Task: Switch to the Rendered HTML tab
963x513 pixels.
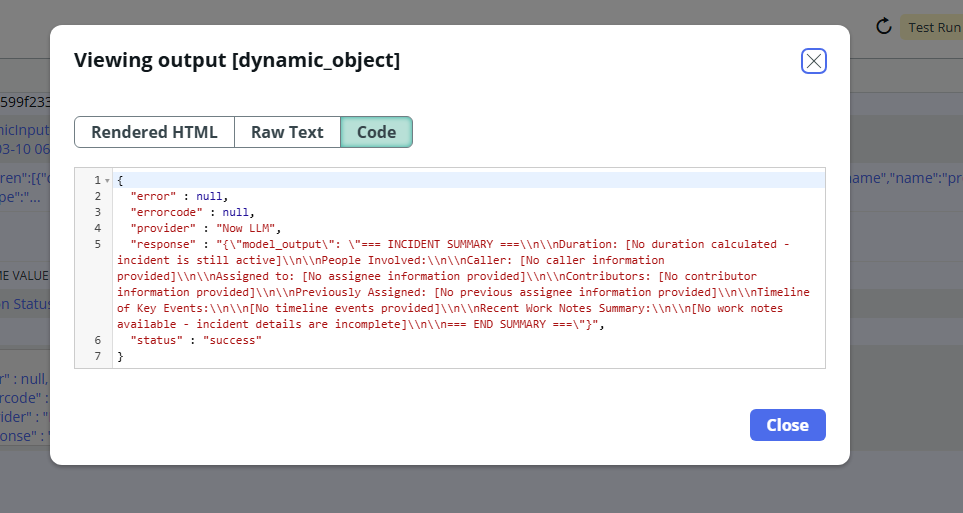Action: (154, 132)
